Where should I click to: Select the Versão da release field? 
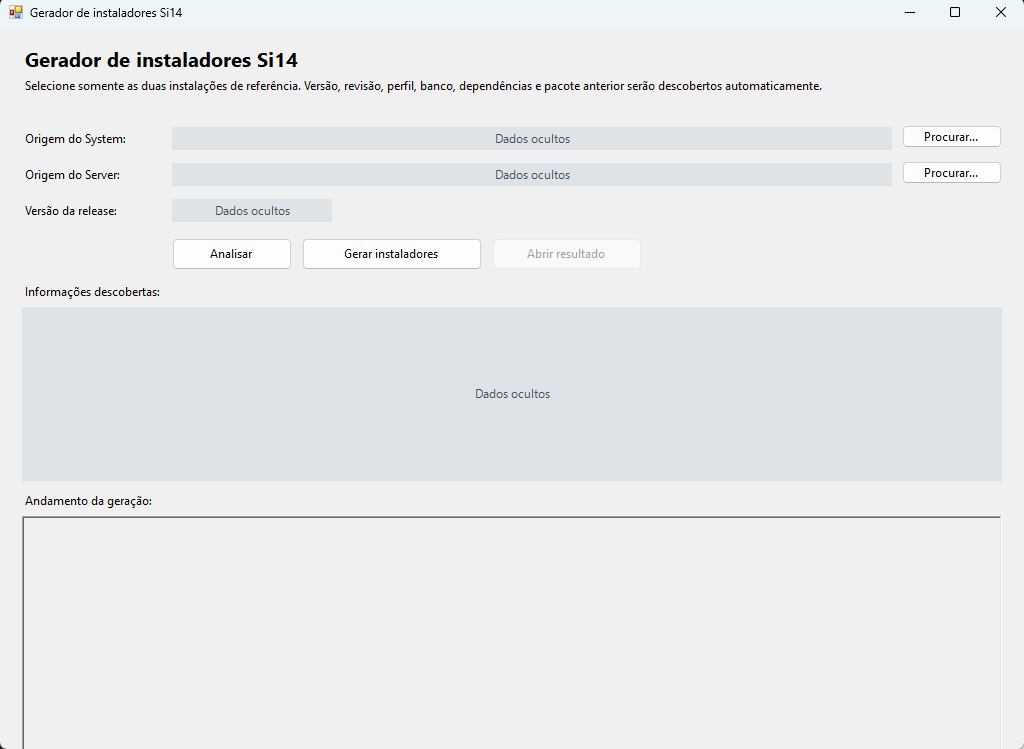(x=252, y=210)
